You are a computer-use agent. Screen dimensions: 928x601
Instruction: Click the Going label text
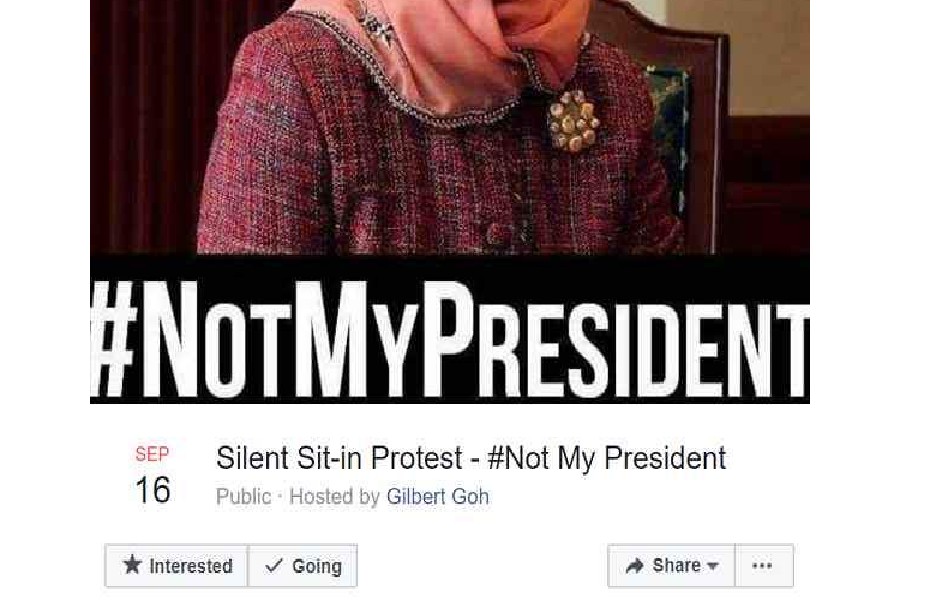317,567
